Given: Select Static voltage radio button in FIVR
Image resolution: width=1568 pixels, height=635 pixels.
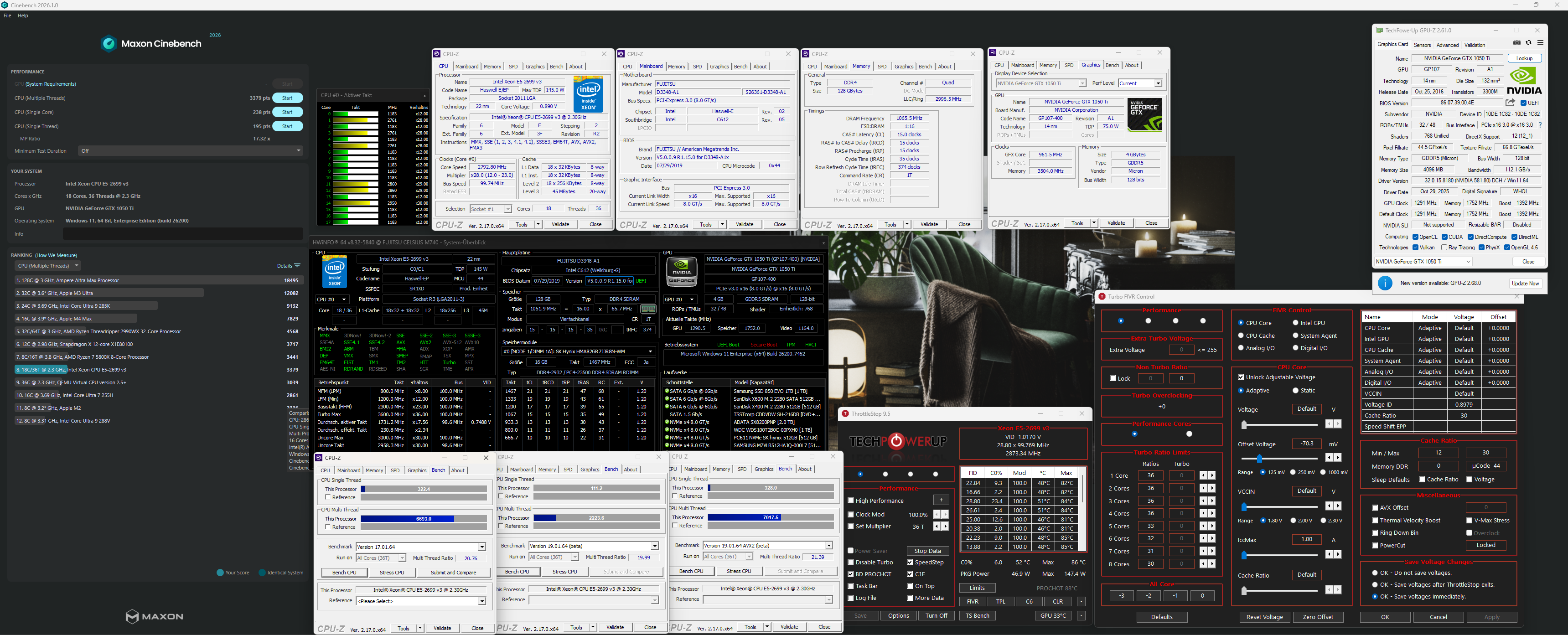Looking at the screenshot, I should coord(1295,390).
